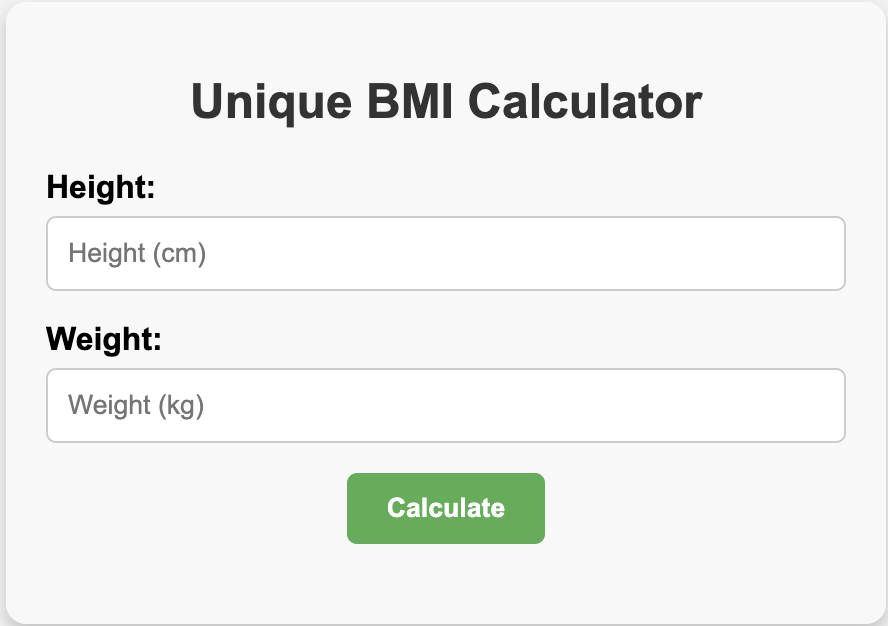Activate the centimeters input
Viewport: 888px width, 626px height.
click(x=446, y=254)
